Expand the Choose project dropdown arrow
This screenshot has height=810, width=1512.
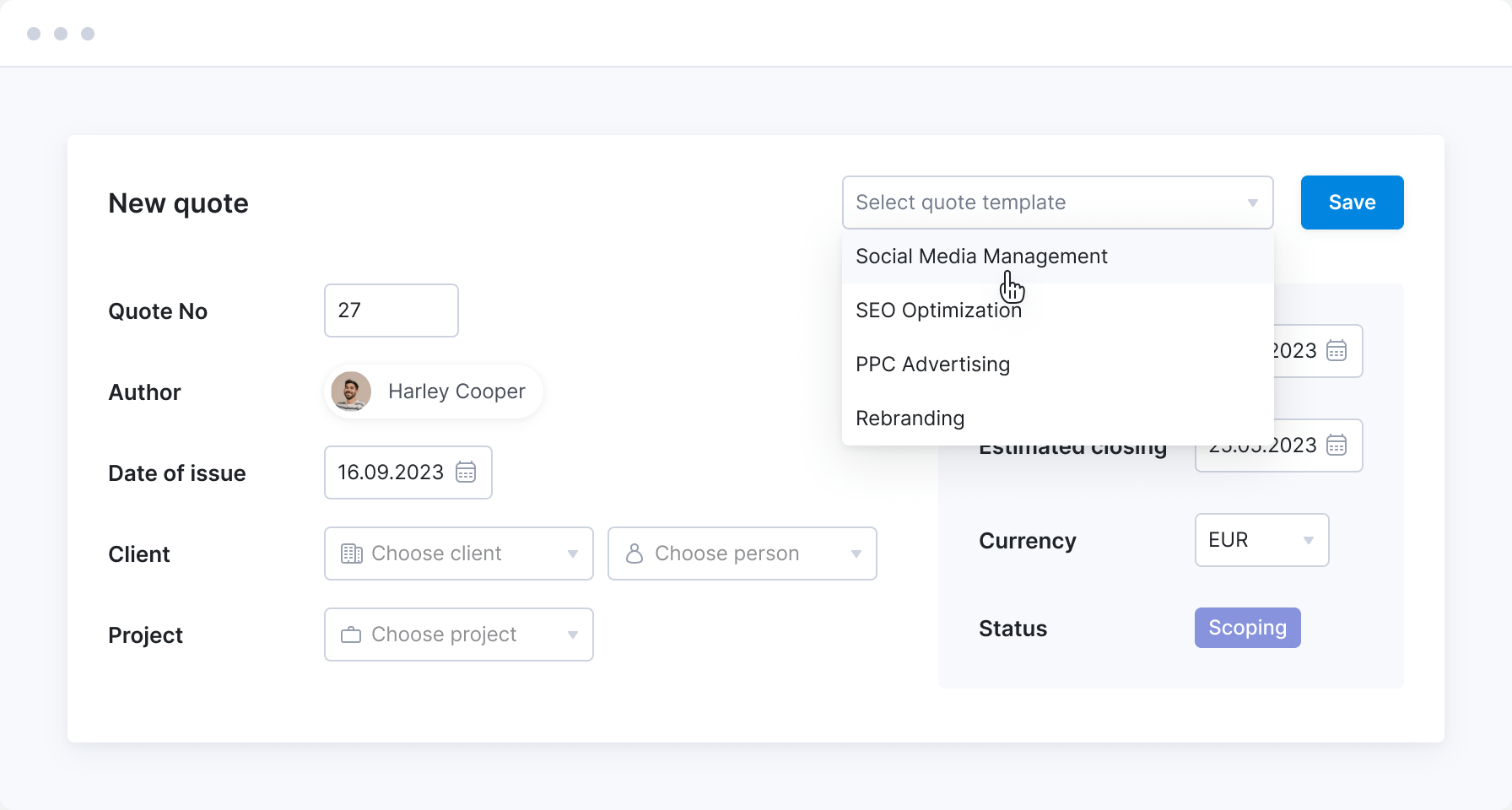pos(573,635)
